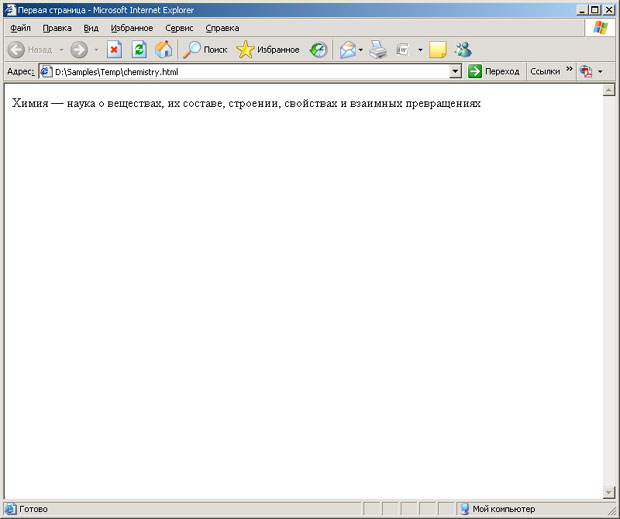
Task: Click the vertical scrollbar down arrow
Action: (609, 492)
